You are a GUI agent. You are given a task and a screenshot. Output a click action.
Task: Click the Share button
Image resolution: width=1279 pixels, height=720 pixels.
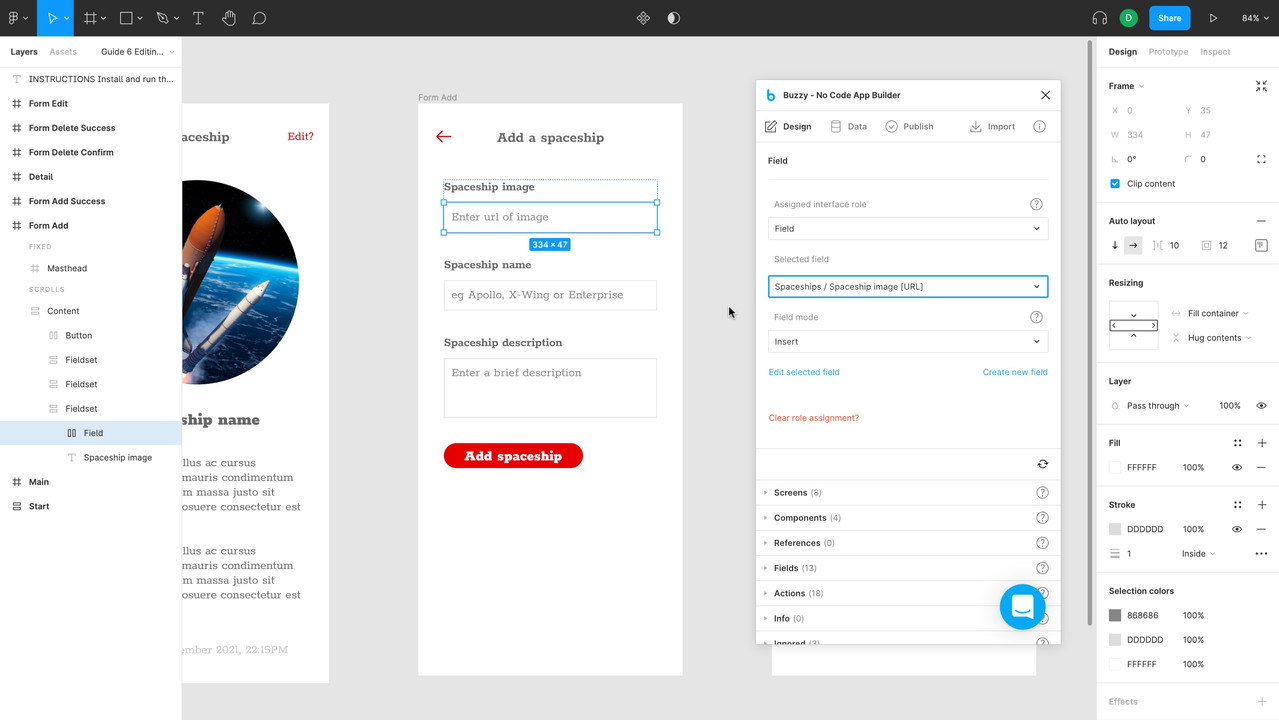coord(1169,18)
